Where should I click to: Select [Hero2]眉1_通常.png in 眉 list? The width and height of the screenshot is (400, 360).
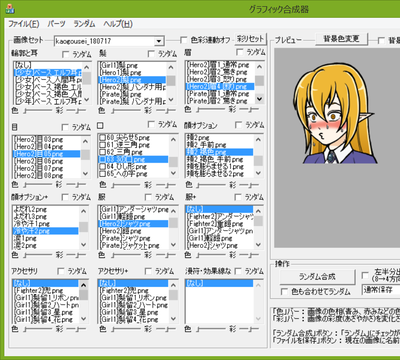pyautogui.click(x=220, y=65)
